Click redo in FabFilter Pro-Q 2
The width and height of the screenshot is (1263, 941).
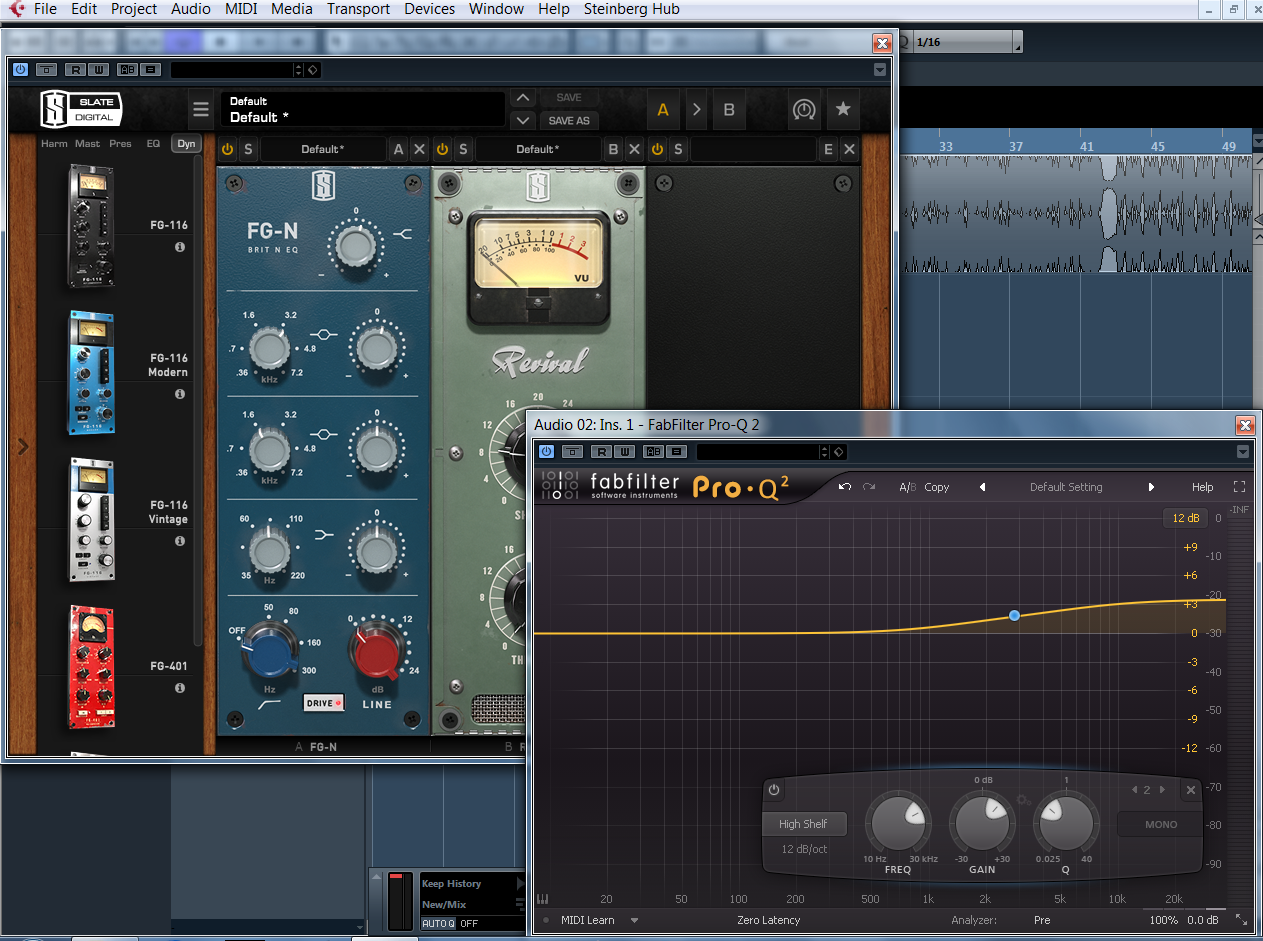tap(869, 487)
